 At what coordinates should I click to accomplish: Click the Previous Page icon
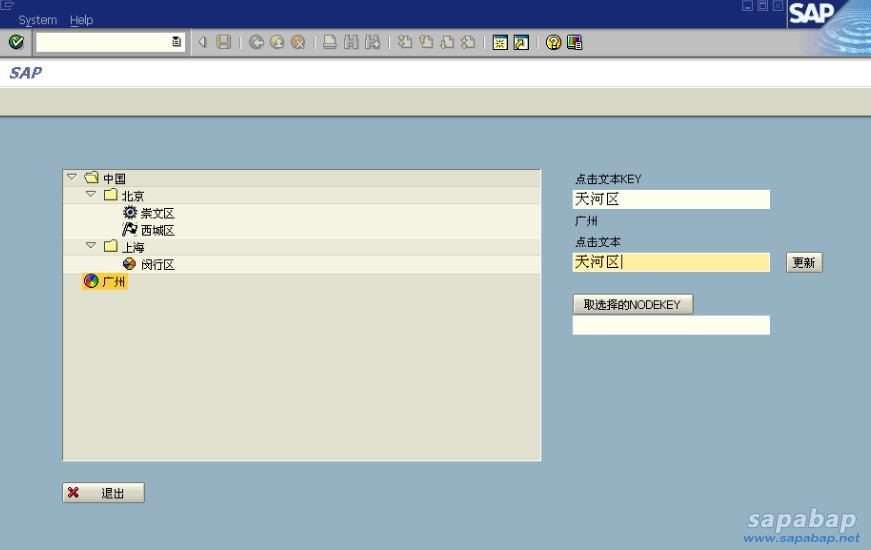click(x=426, y=42)
